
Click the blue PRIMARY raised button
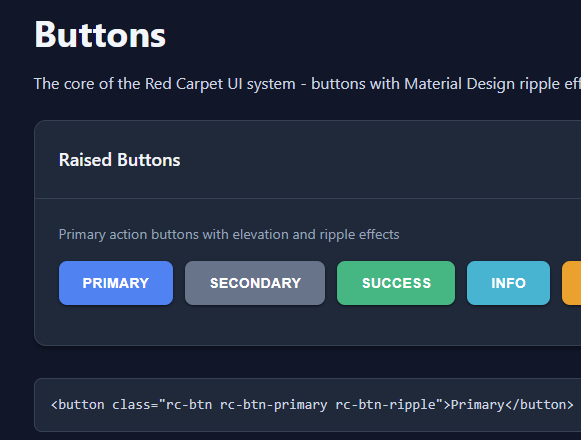point(116,283)
